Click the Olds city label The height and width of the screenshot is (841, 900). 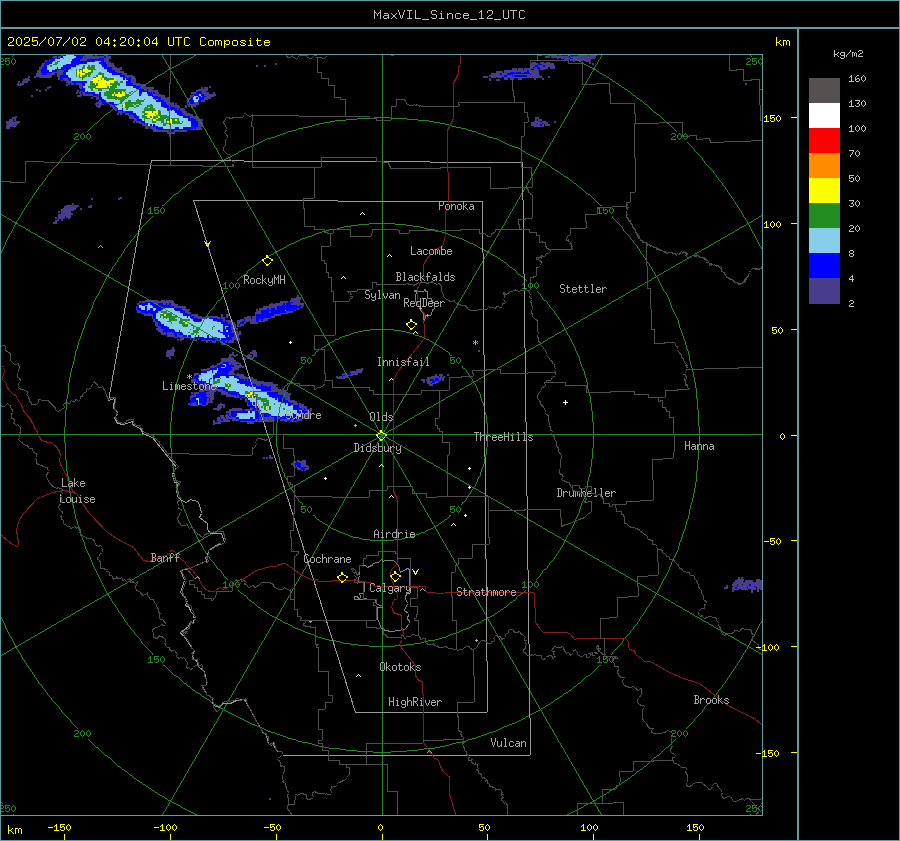(x=381, y=417)
